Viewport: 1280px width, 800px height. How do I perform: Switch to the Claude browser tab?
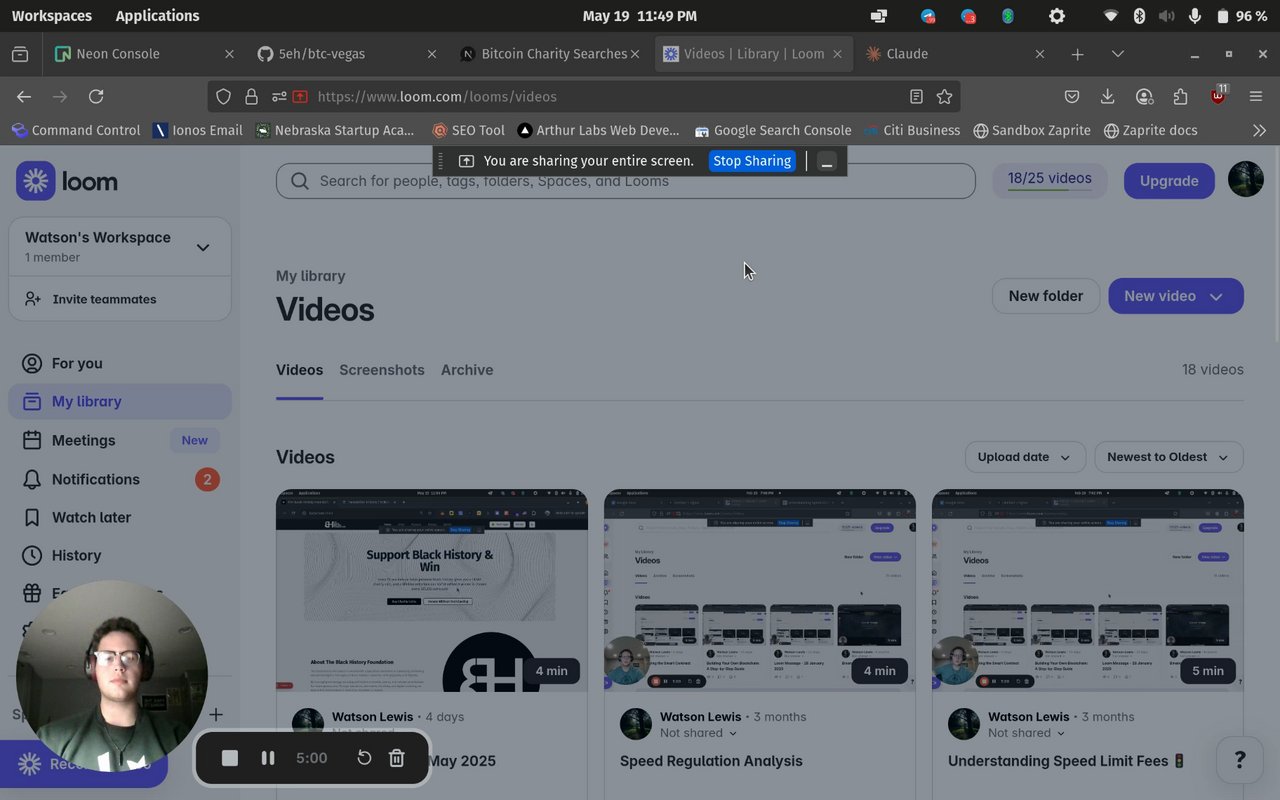(955, 54)
